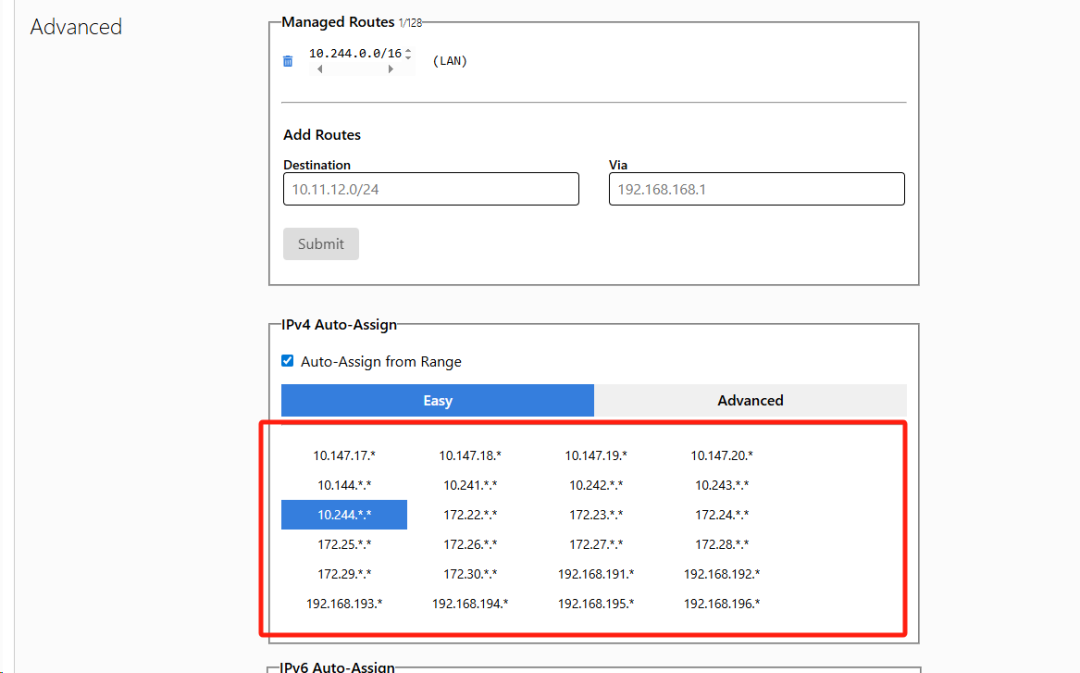Switch to the Easy tab

click(437, 400)
